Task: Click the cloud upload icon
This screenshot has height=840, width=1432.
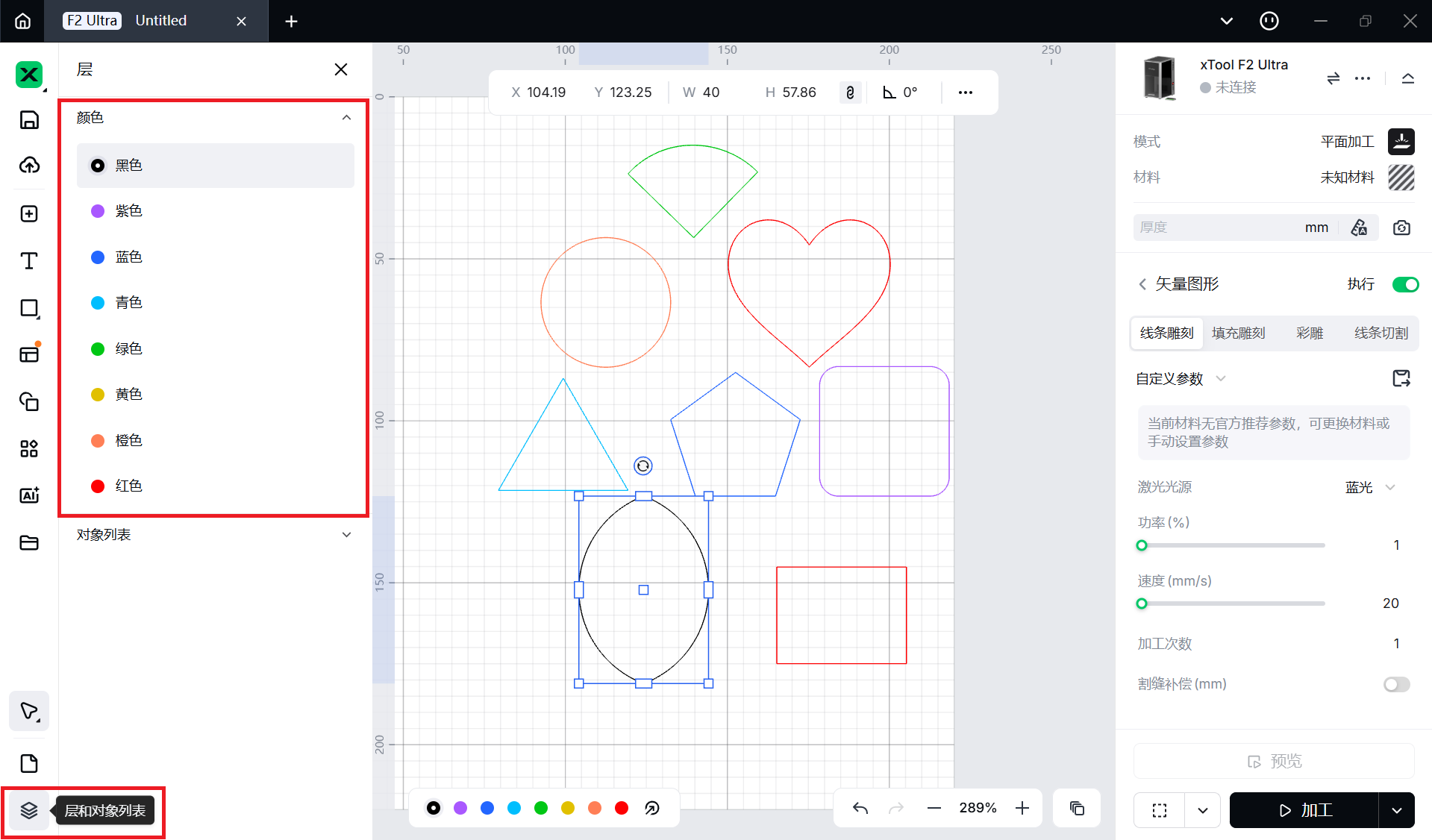Action: click(29, 166)
